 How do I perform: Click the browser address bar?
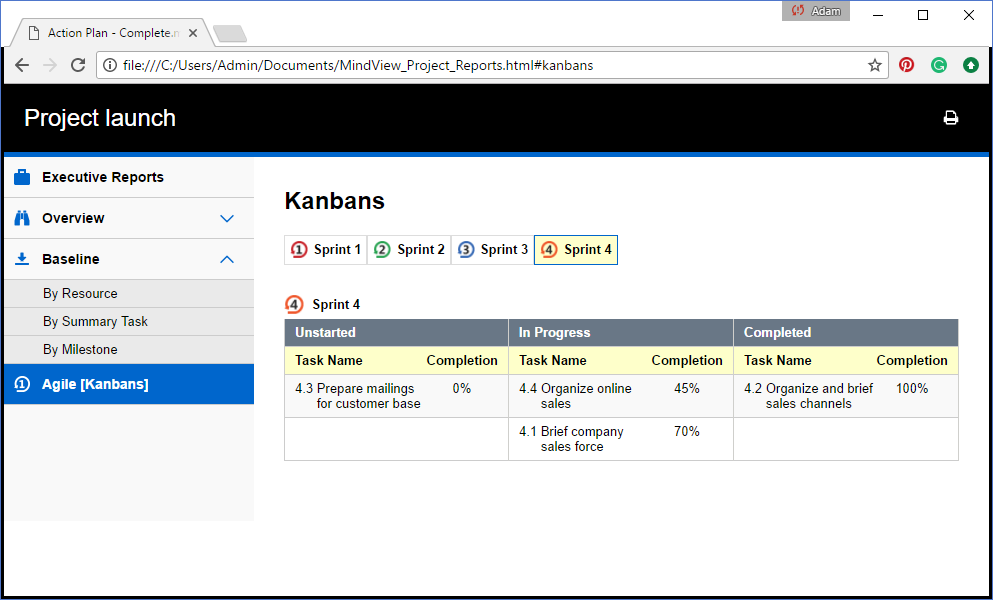480,65
